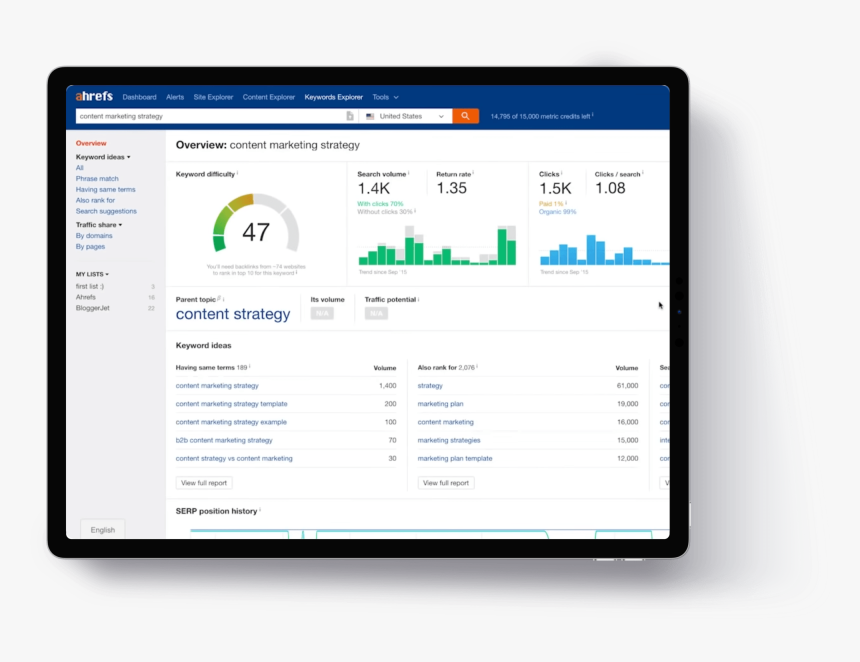Click keyword 'content strategy vs content marketing'
The width and height of the screenshot is (860, 662).
[234, 459]
